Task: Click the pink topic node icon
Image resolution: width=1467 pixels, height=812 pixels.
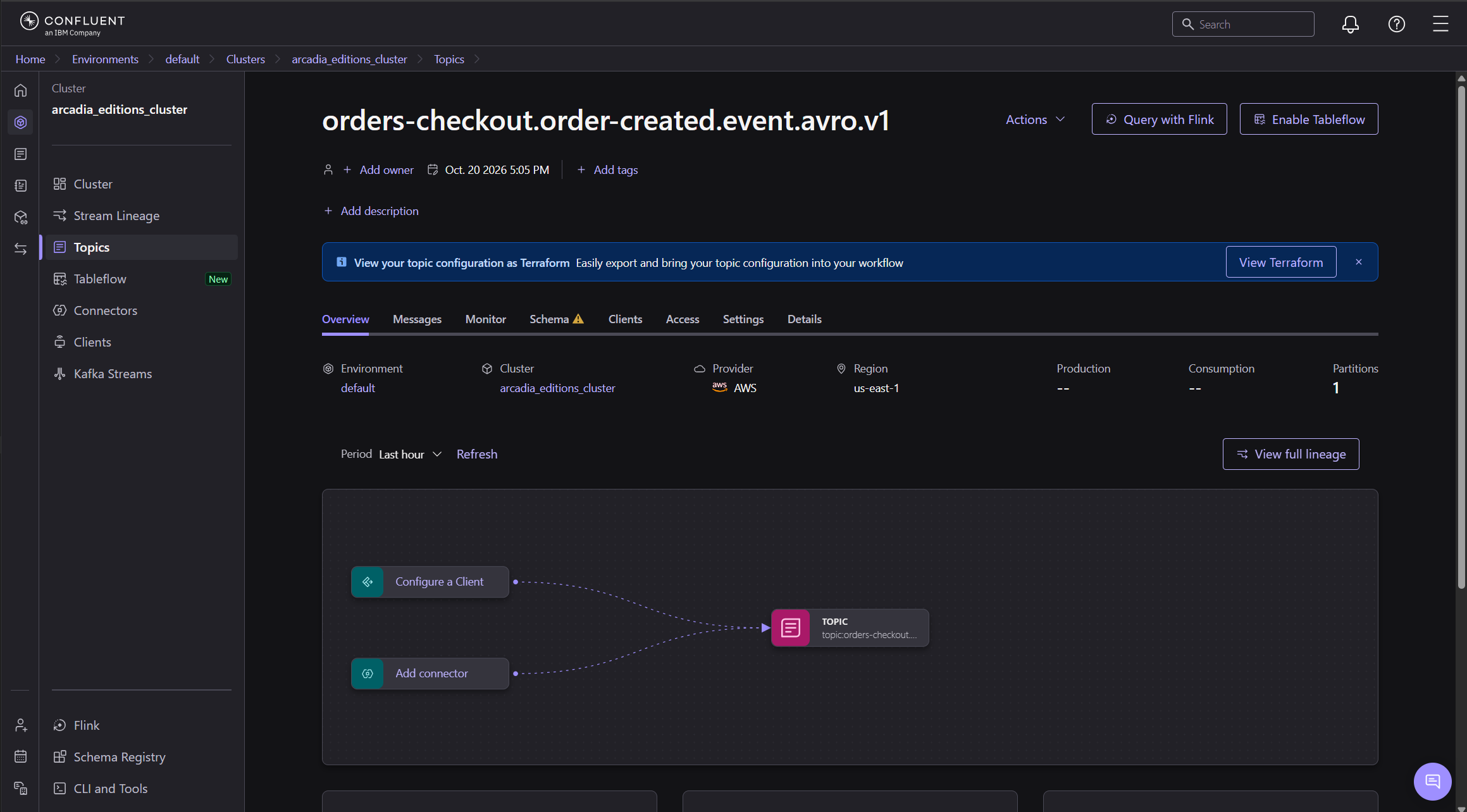Action: (790, 627)
